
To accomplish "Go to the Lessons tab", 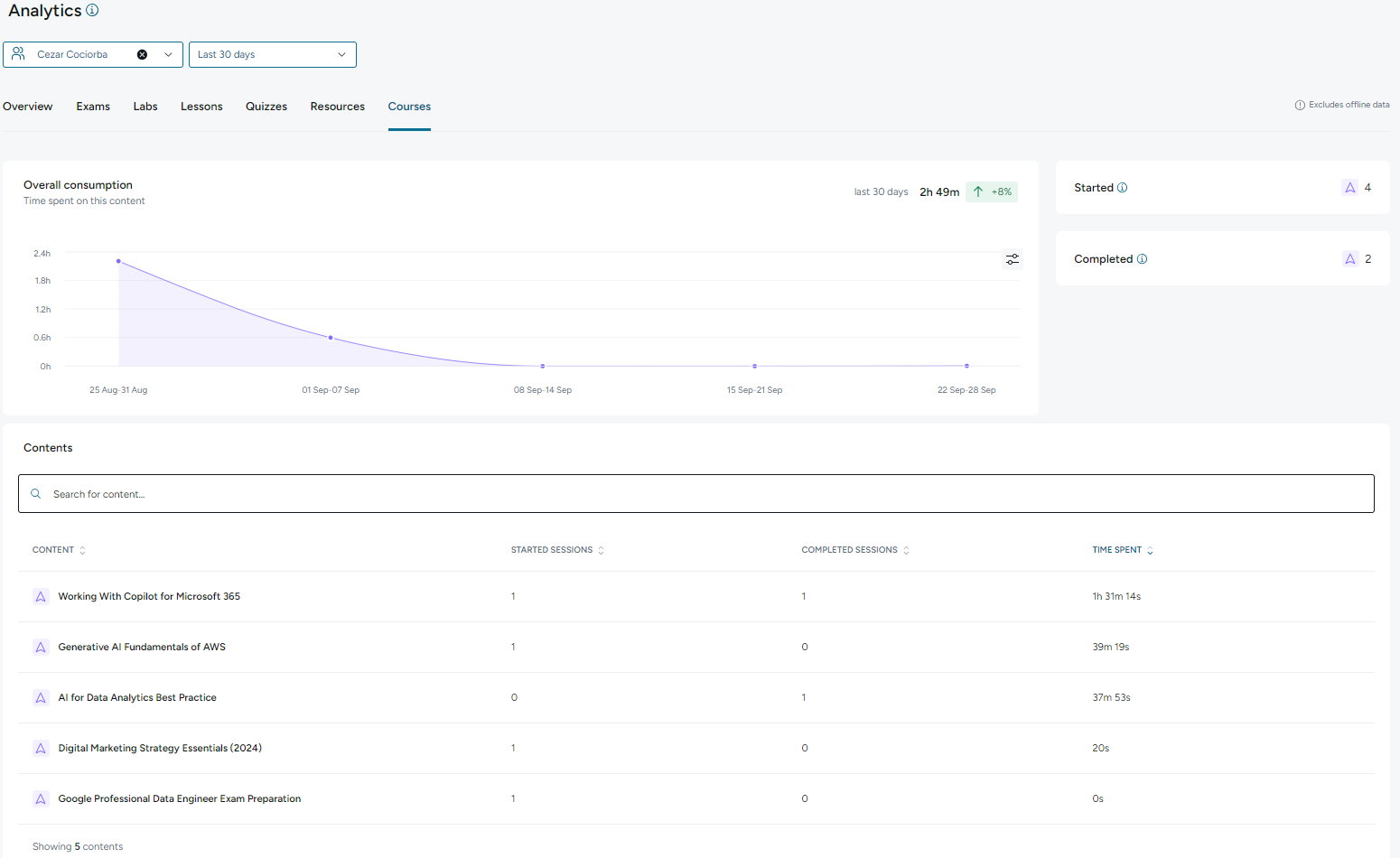I will pyautogui.click(x=201, y=107).
